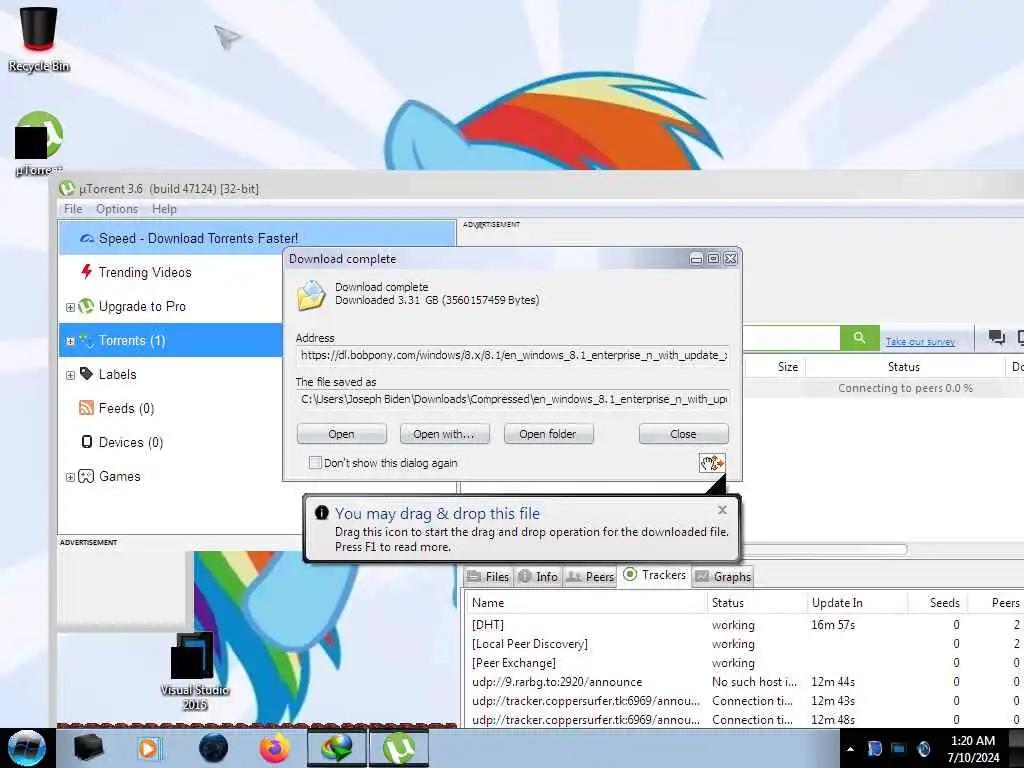Open Firefox from the taskbar
The height and width of the screenshot is (768, 1024).
click(275, 748)
